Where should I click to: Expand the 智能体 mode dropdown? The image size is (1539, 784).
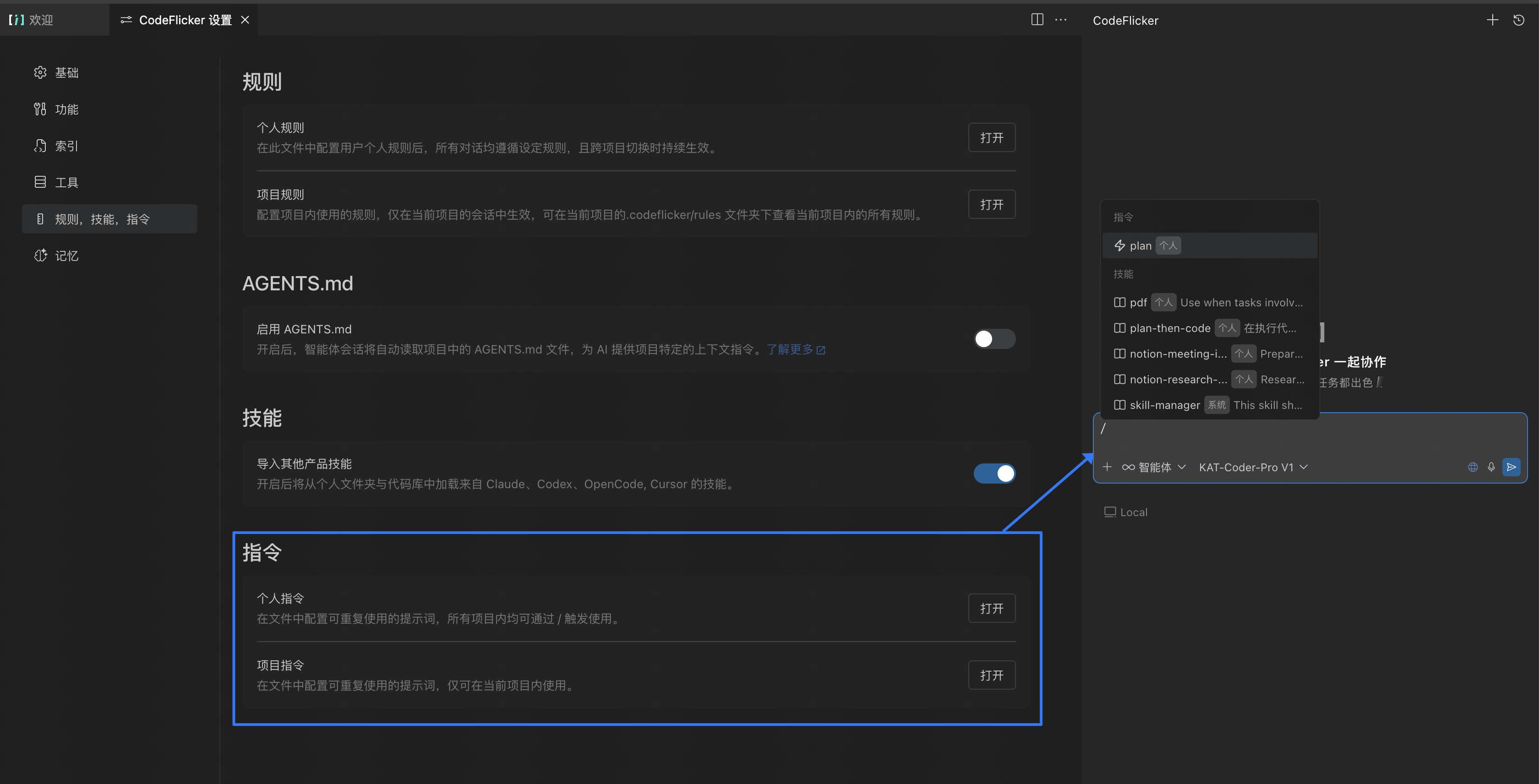click(1154, 467)
